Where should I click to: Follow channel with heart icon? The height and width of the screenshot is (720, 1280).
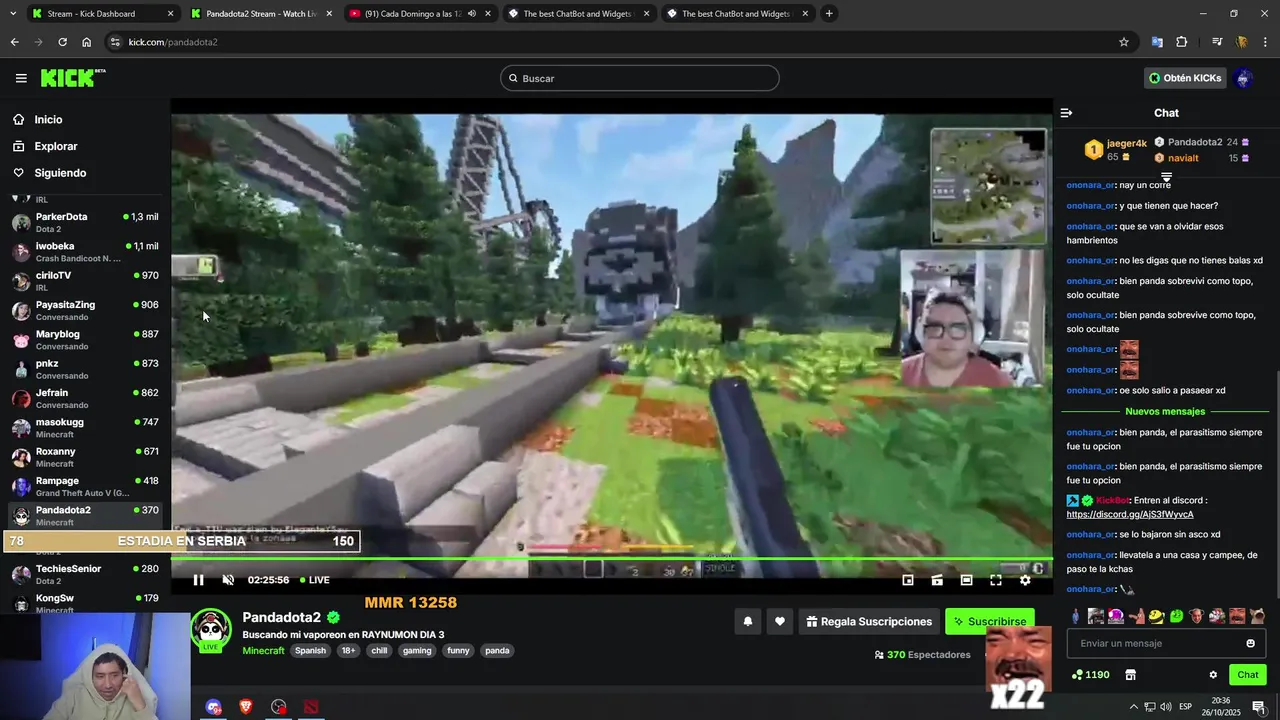point(780,621)
